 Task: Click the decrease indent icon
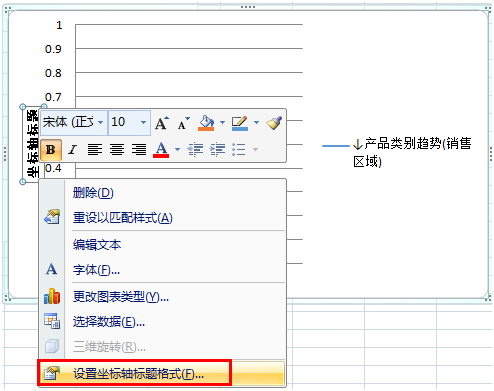(x=195, y=149)
